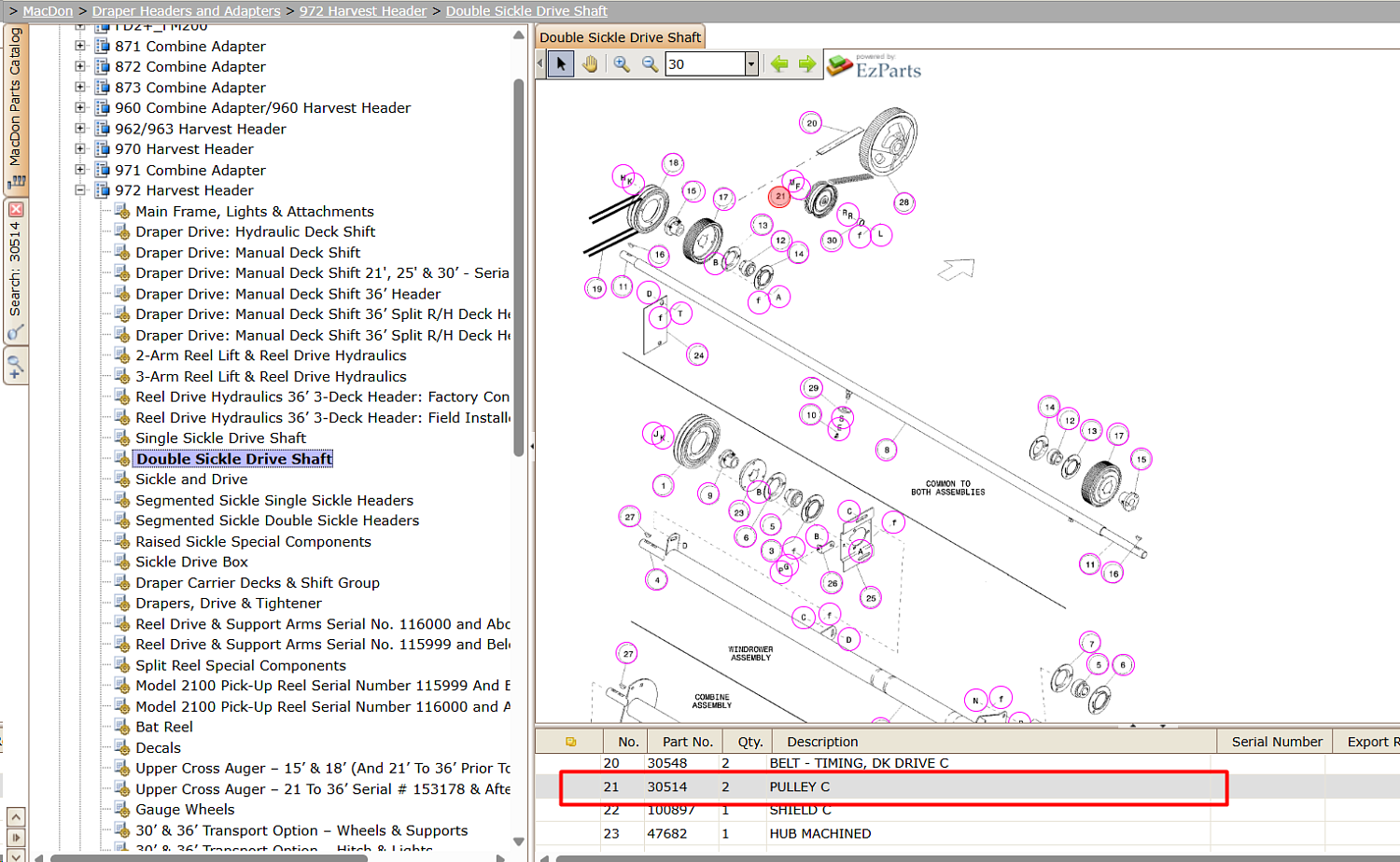The image size is (1400, 862).
Task: Click the Gauge Wheels page icon
Action: 122,810
